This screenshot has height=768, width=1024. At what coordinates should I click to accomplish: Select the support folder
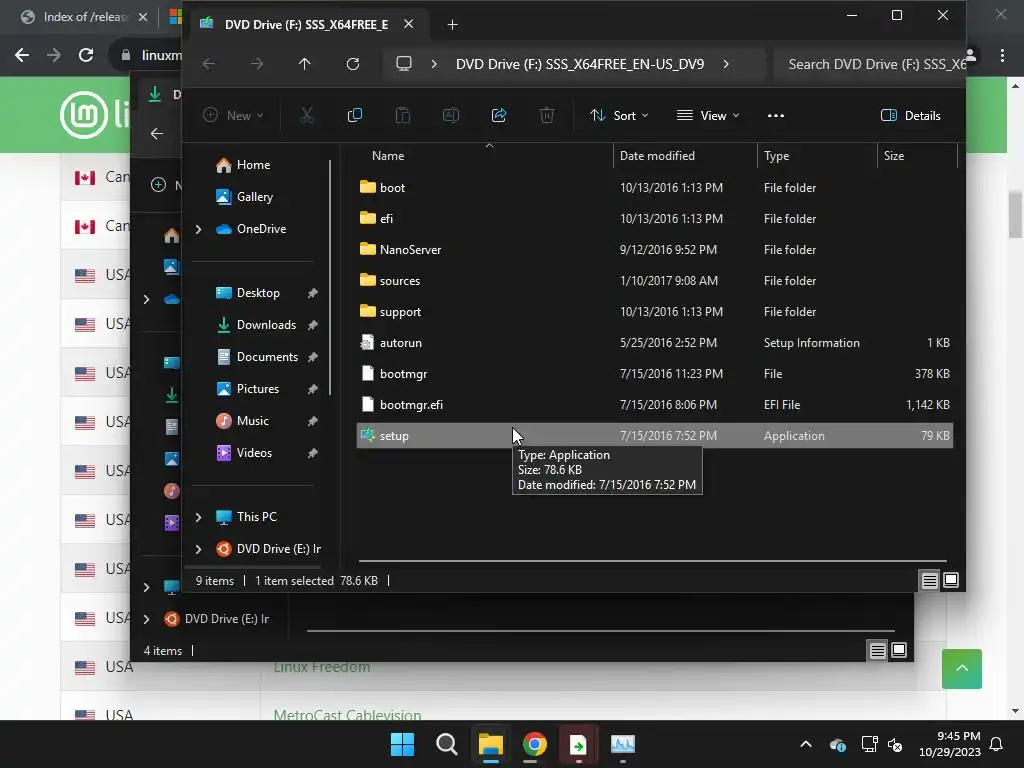coord(654,312)
